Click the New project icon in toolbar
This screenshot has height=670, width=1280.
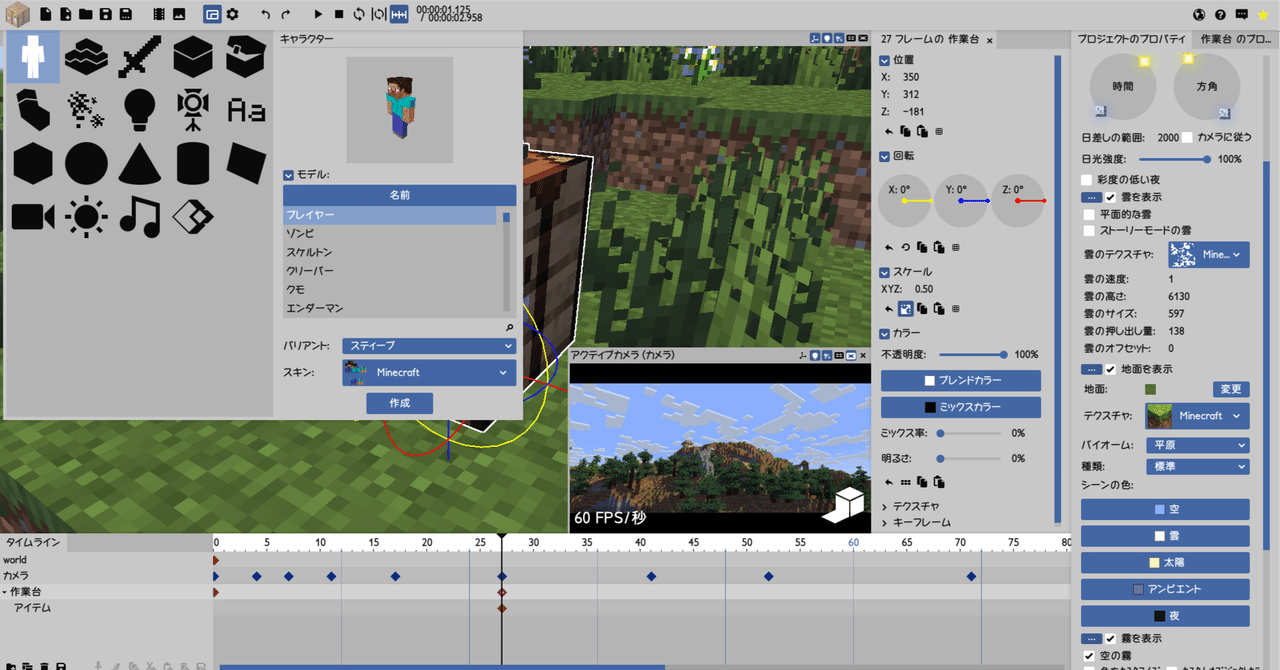[x=45, y=14]
